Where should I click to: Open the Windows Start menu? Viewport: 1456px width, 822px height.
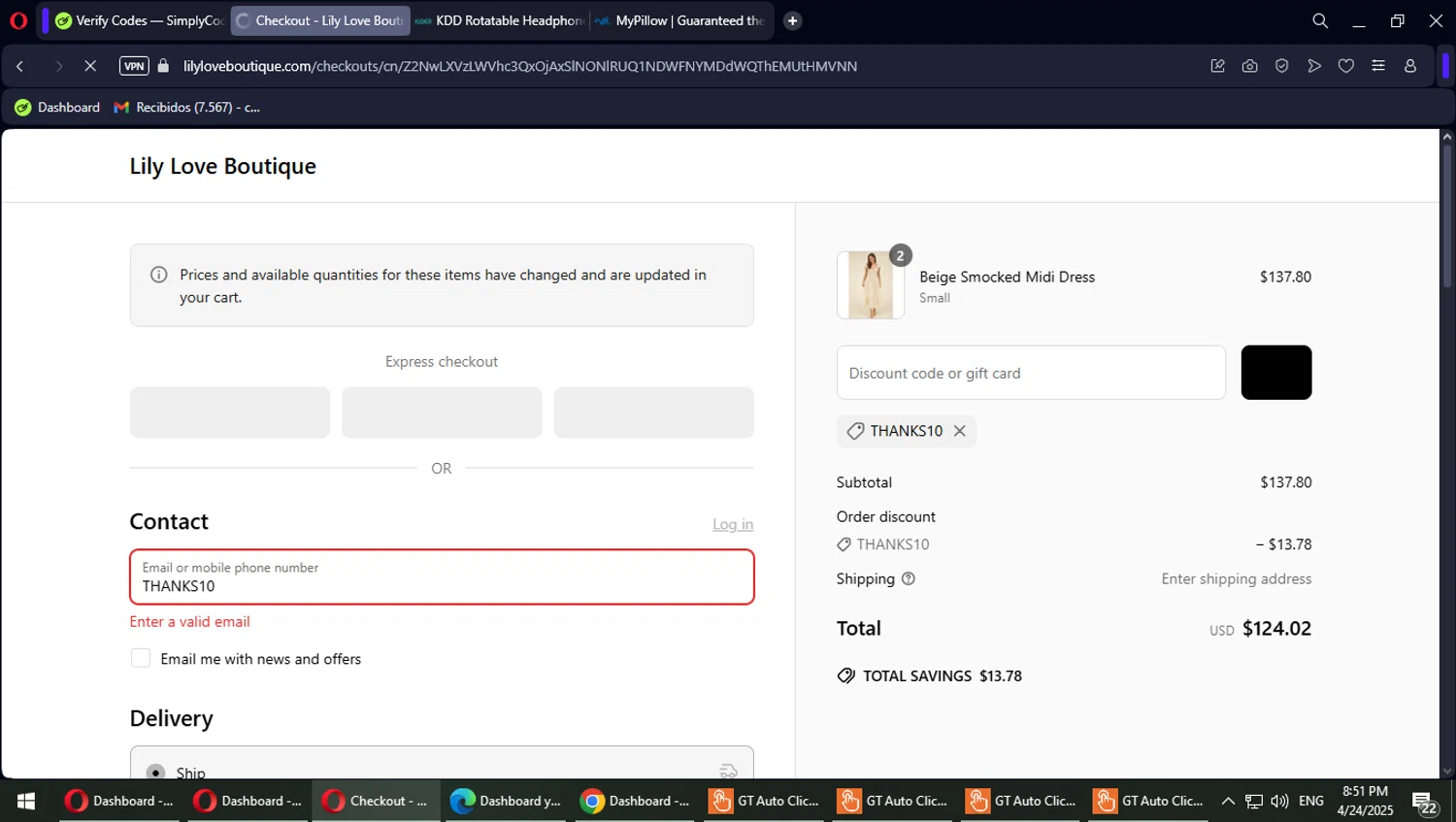[x=26, y=801]
